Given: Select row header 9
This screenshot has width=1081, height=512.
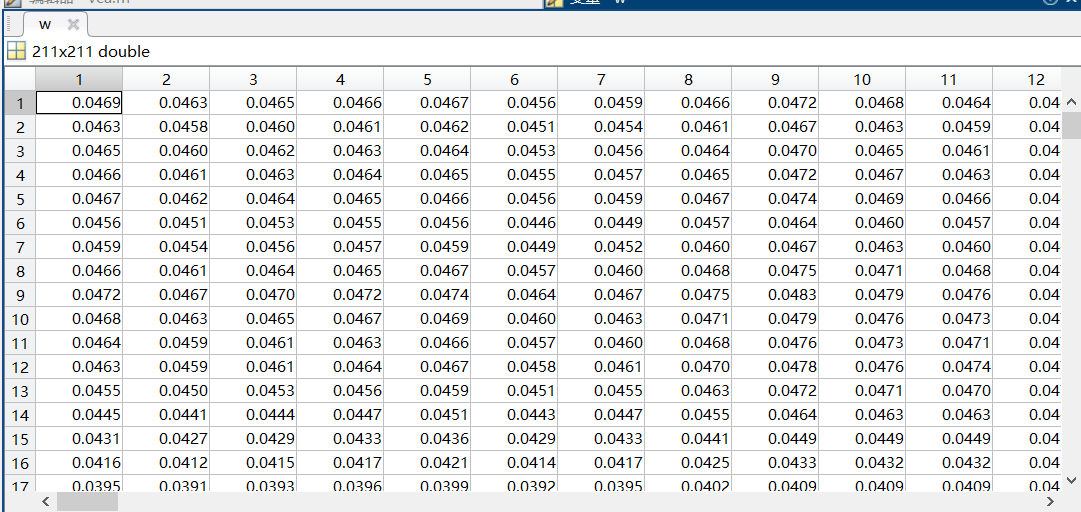Looking at the screenshot, I should pyautogui.click(x=20, y=295).
